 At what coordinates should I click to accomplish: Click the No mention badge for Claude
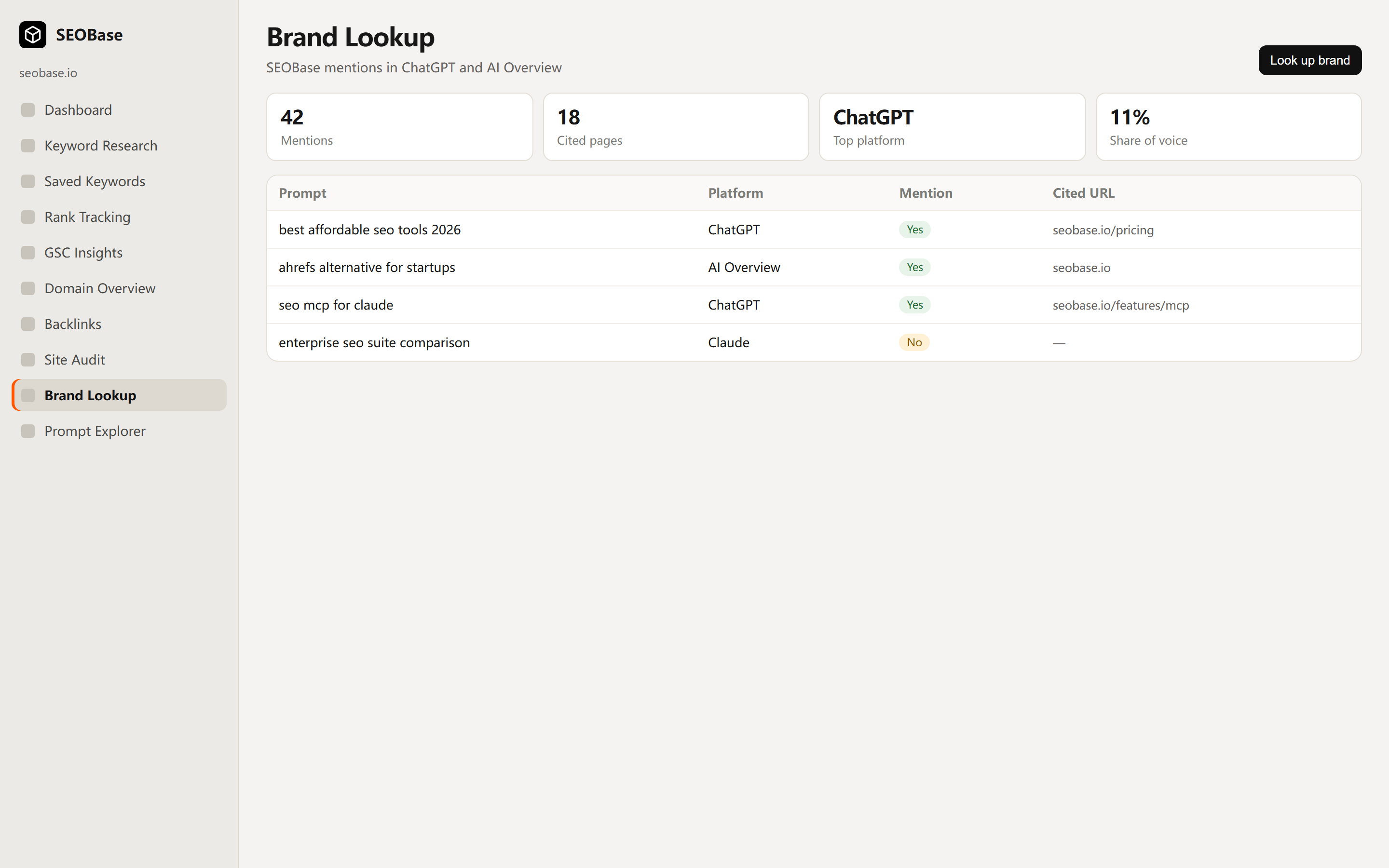pos(914,343)
